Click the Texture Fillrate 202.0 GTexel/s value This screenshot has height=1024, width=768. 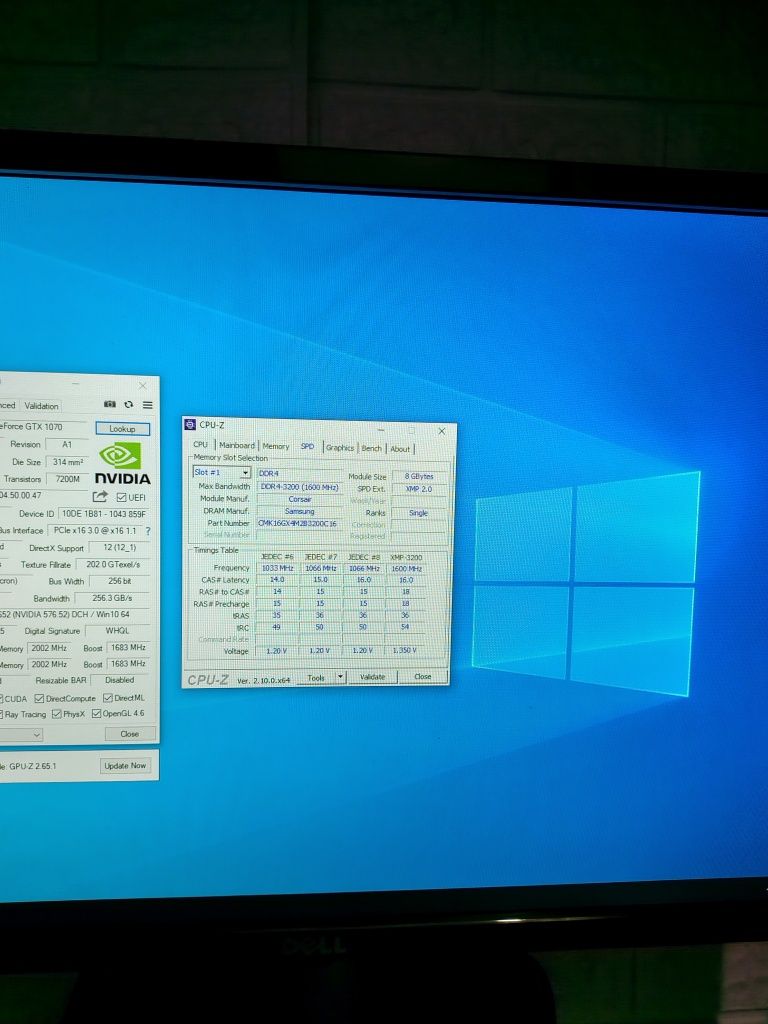point(113,564)
